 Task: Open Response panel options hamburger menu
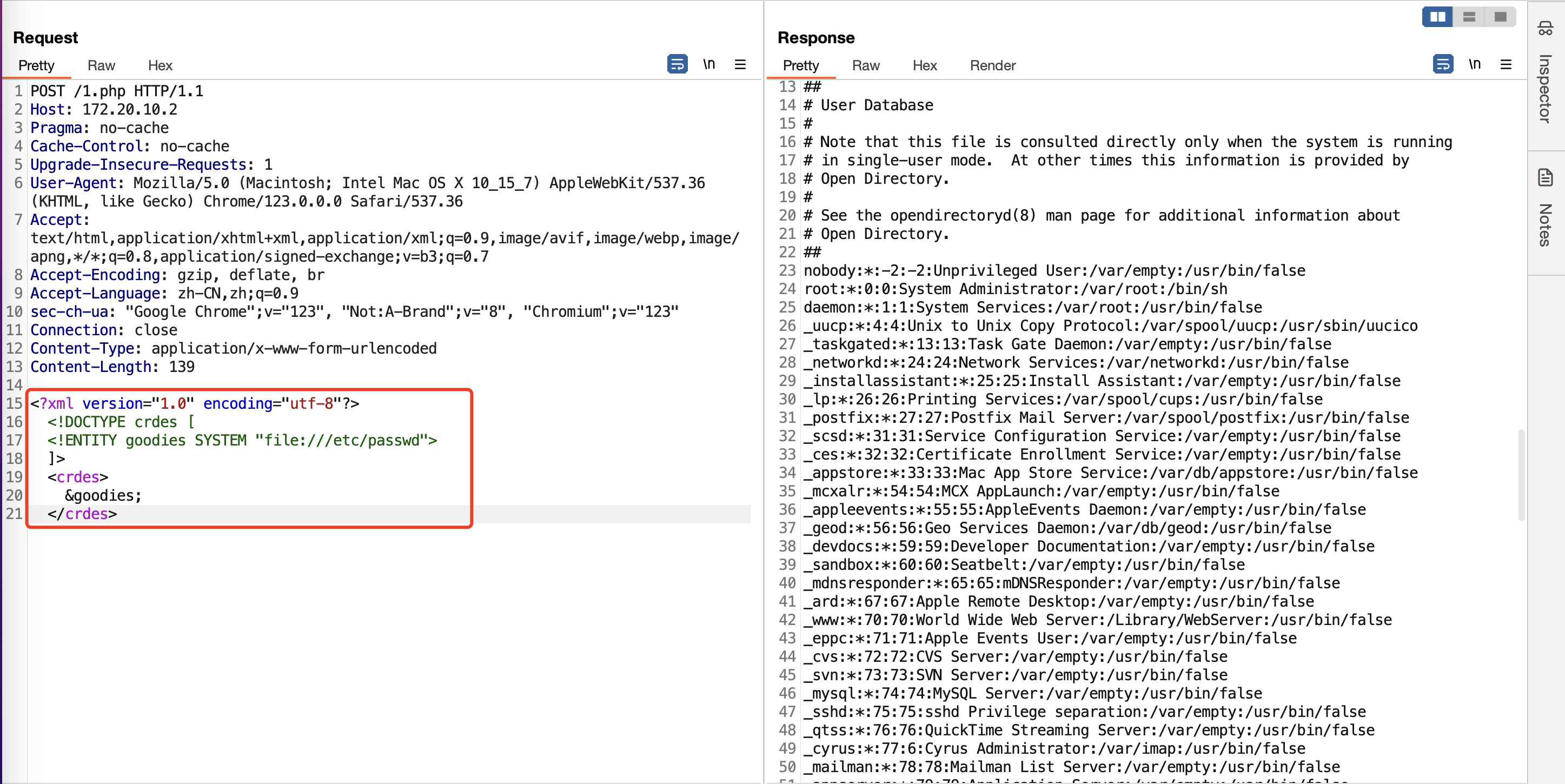click(x=1506, y=64)
